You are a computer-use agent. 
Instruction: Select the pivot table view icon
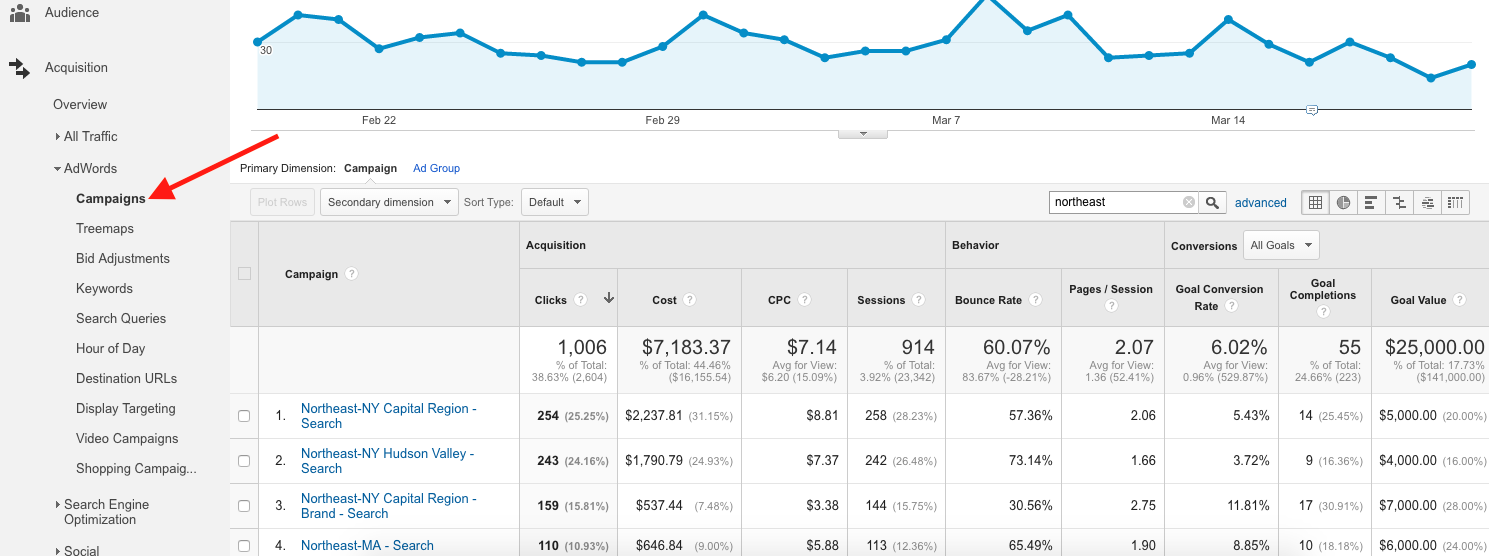click(1455, 202)
